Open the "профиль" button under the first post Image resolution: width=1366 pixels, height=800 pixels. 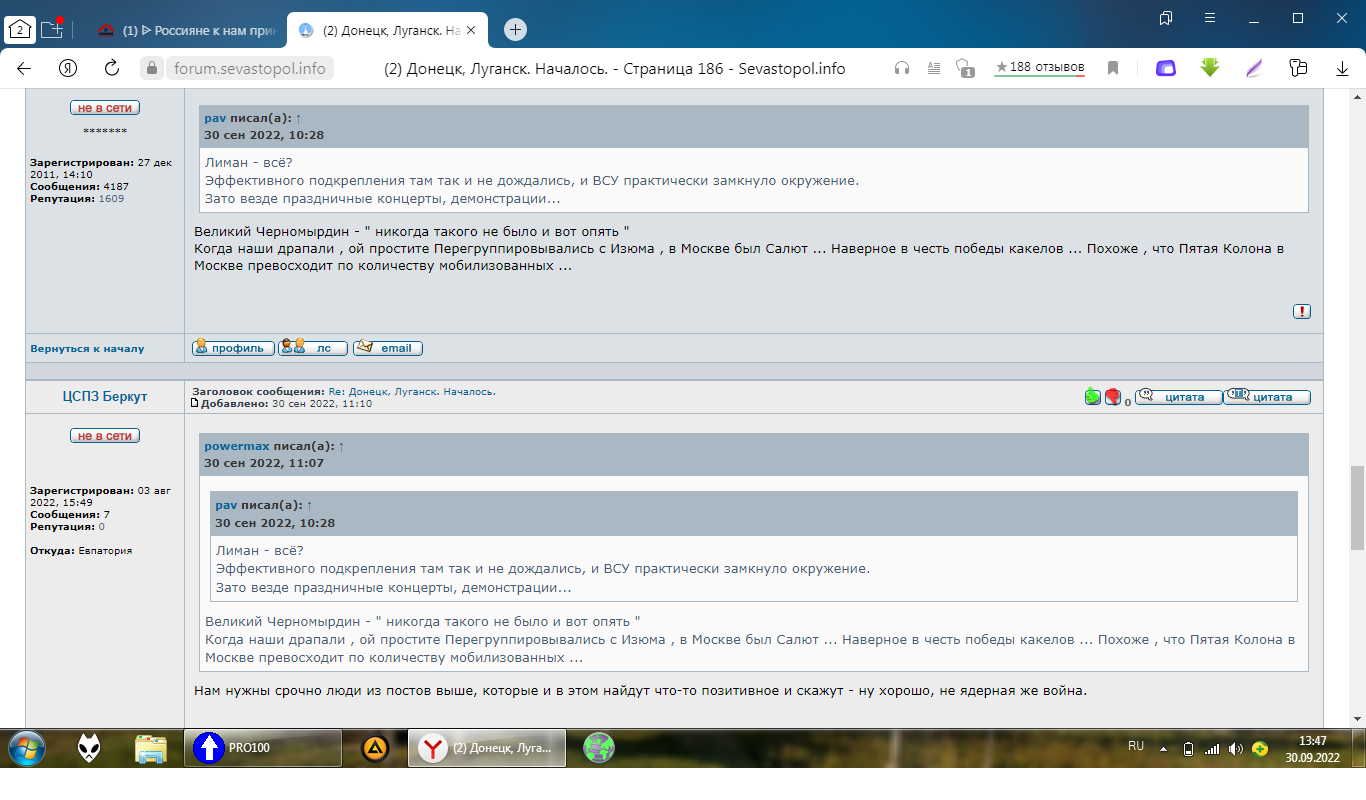(233, 348)
